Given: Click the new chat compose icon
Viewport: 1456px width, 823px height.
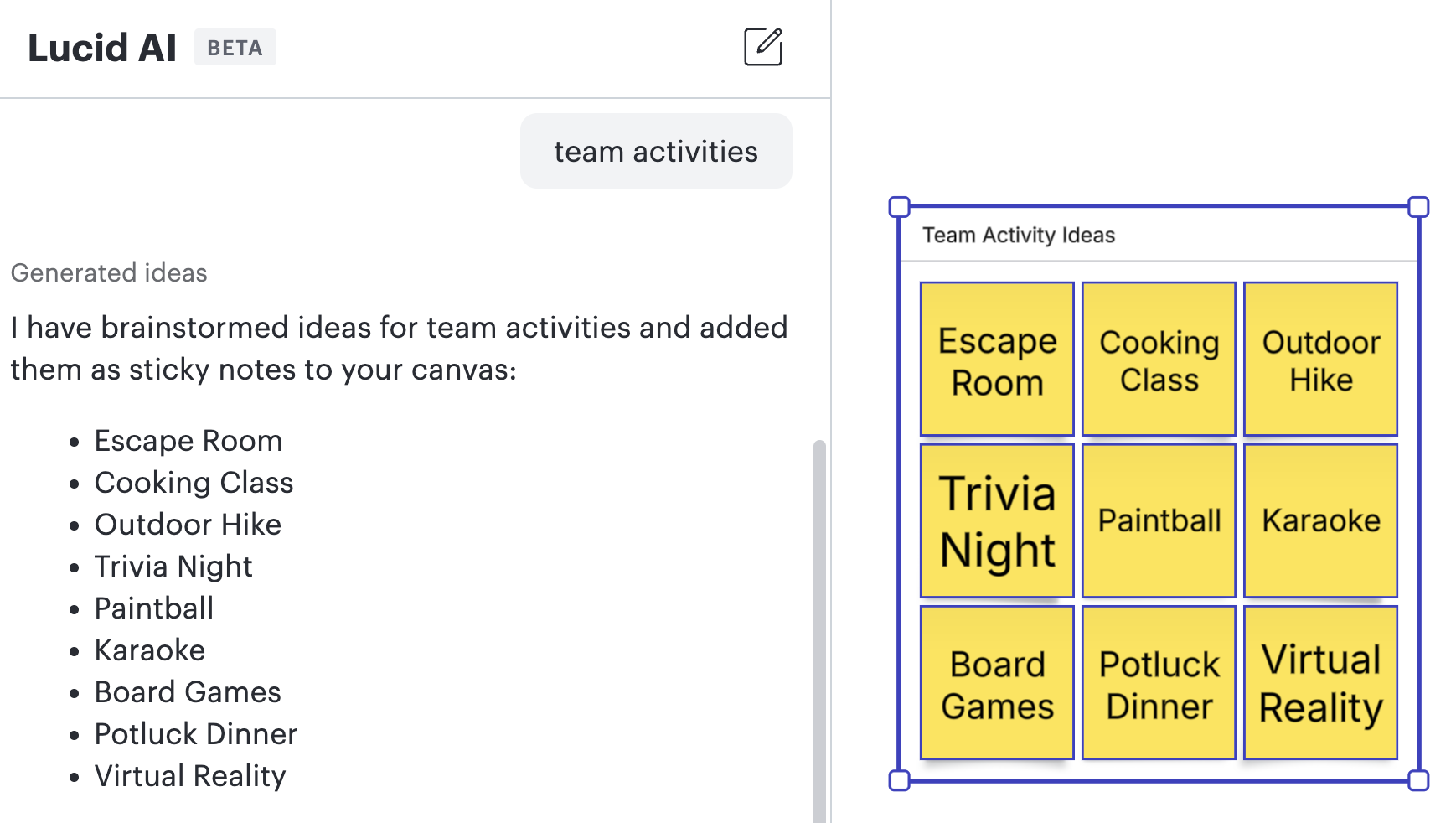Looking at the screenshot, I should tap(762, 47).
